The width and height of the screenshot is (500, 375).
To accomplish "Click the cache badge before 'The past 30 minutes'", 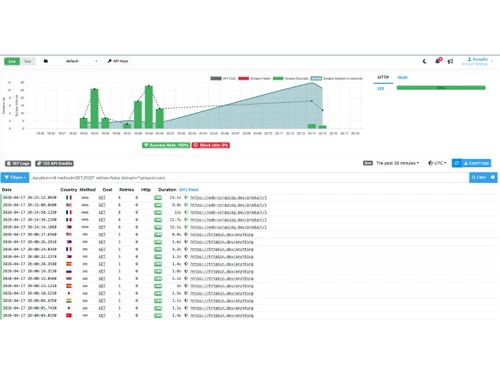I will (368, 163).
